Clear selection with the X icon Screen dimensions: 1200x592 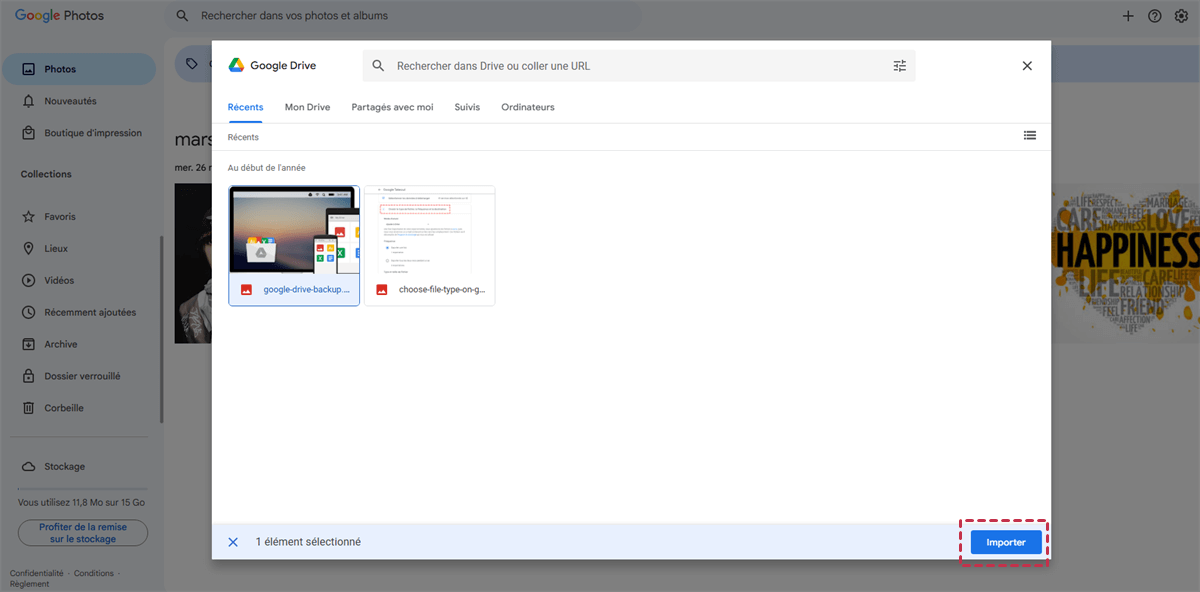pyautogui.click(x=233, y=542)
